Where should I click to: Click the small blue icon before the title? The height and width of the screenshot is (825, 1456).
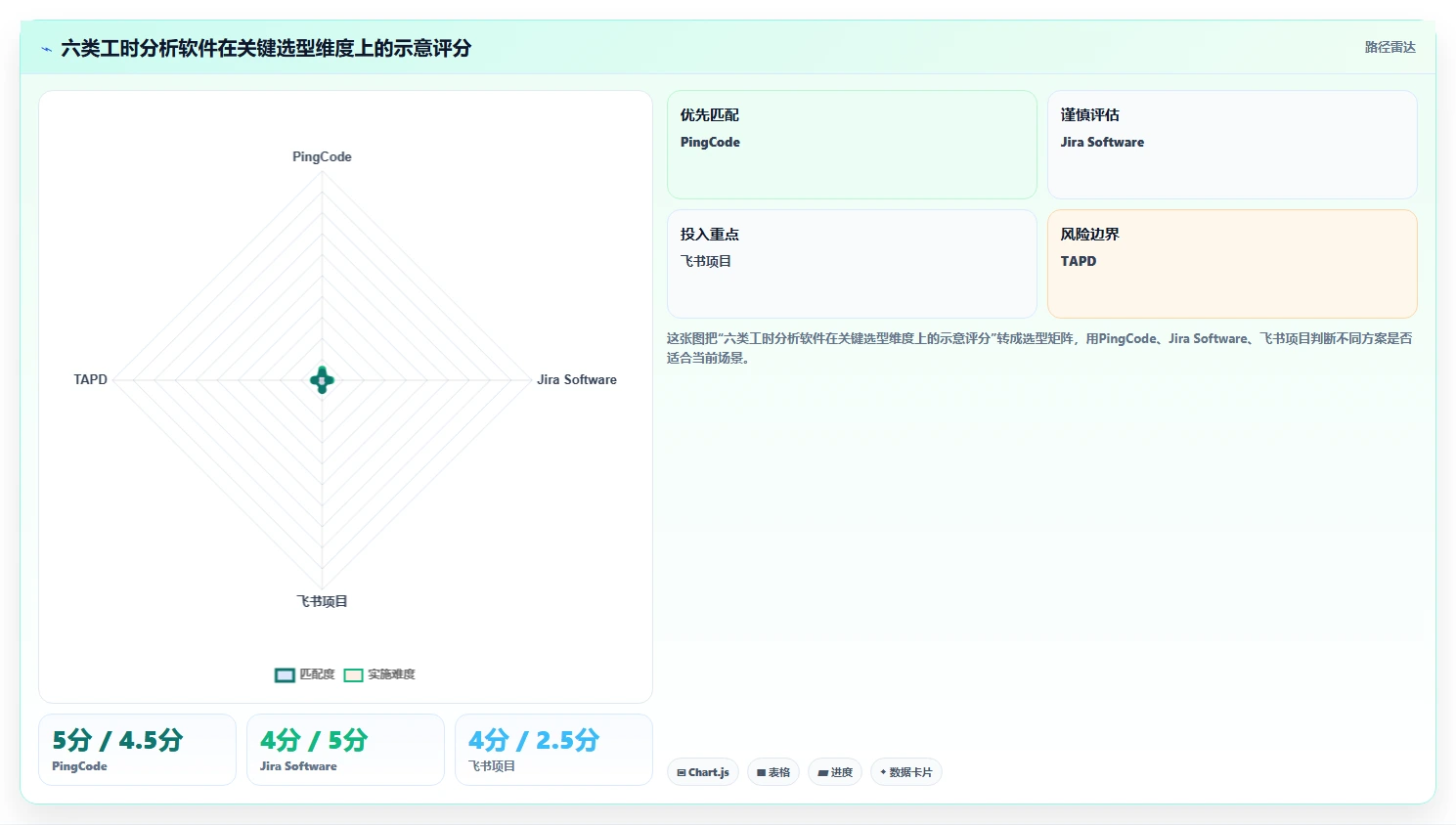46,49
